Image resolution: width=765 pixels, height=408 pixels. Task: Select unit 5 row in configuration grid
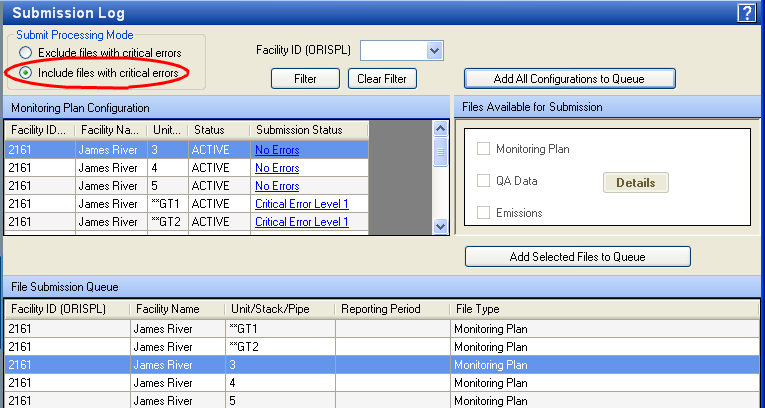(x=187, y=186)
